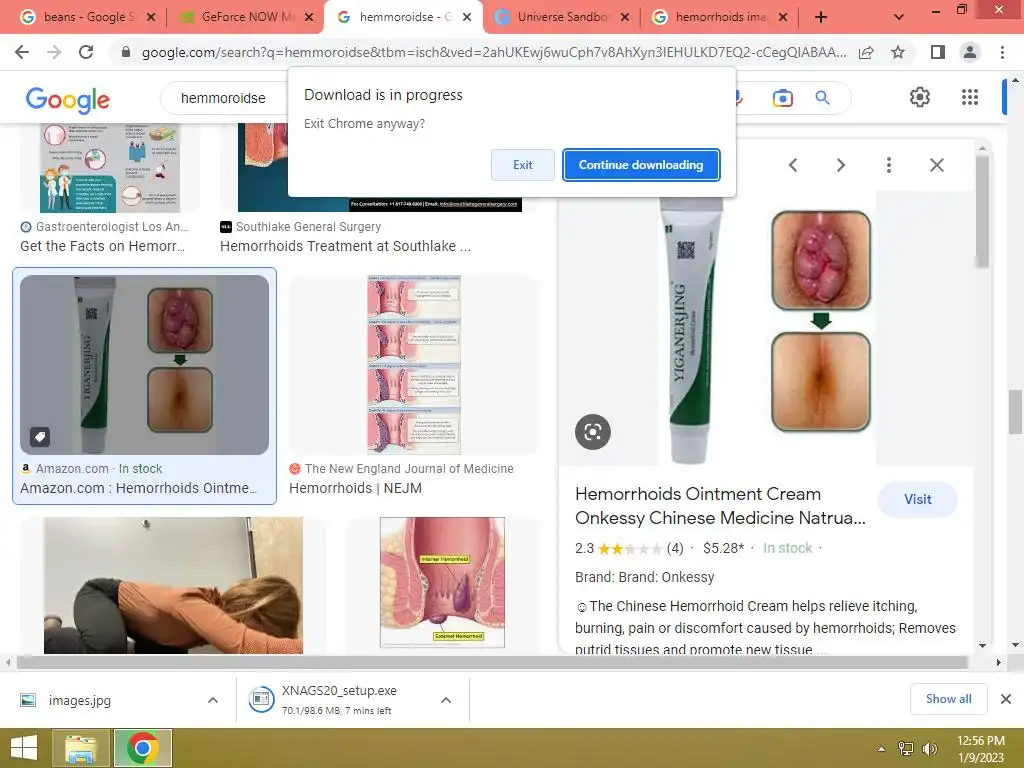Image resolution: width=1024 pixels, height=768 pixels.
Task: Expand options for images.jpg download
Action: tap(213, 700)
